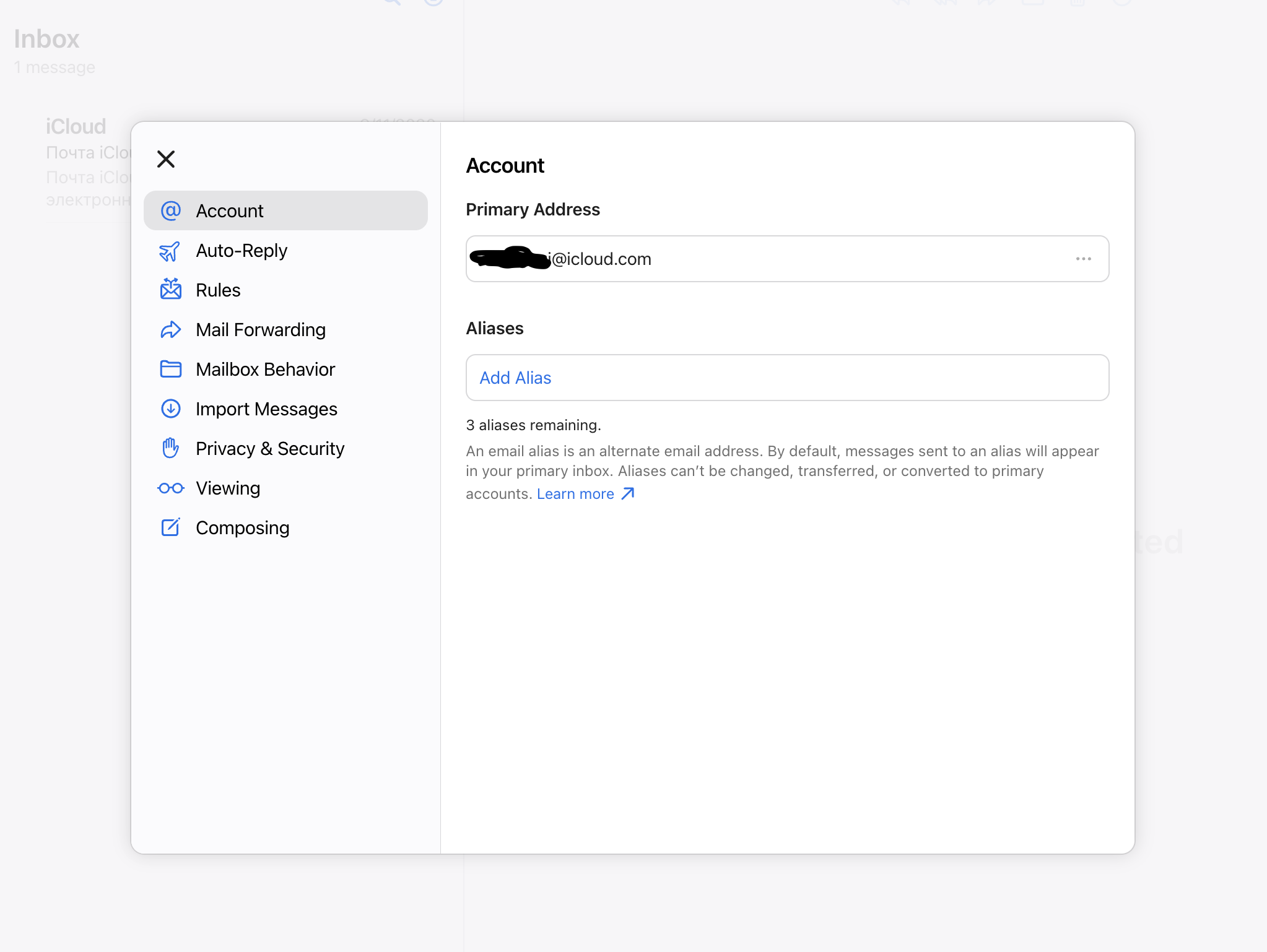Switch to the Viewing settings section

click(228, 488)
